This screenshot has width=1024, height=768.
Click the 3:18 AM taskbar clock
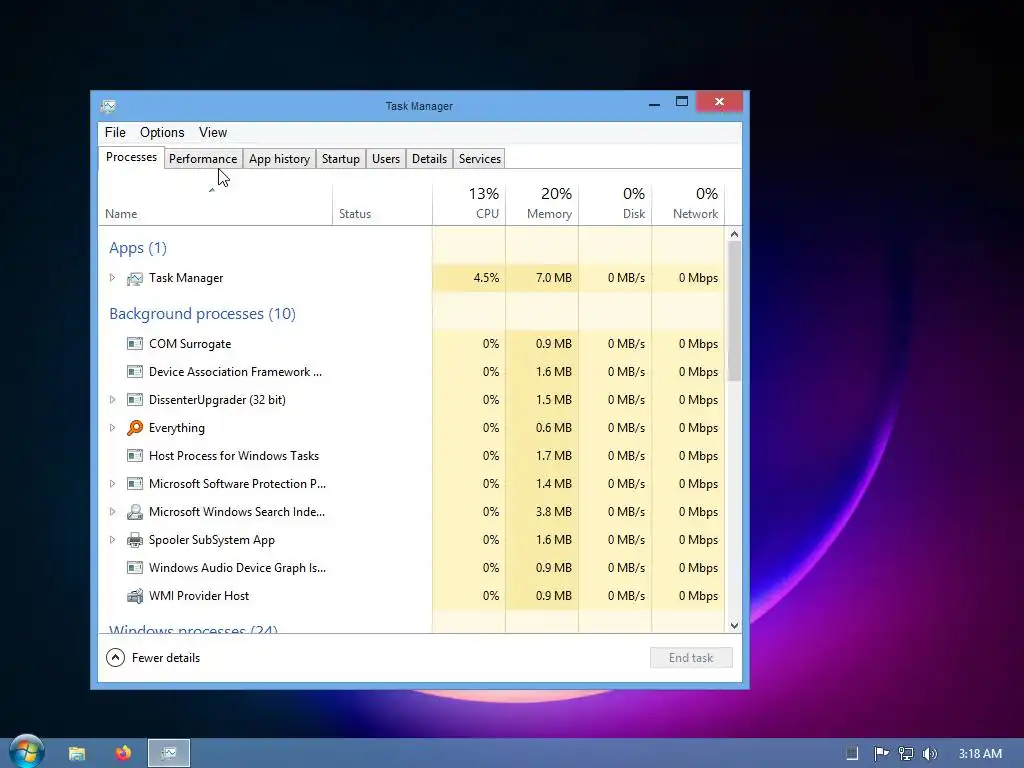point(980,754)
